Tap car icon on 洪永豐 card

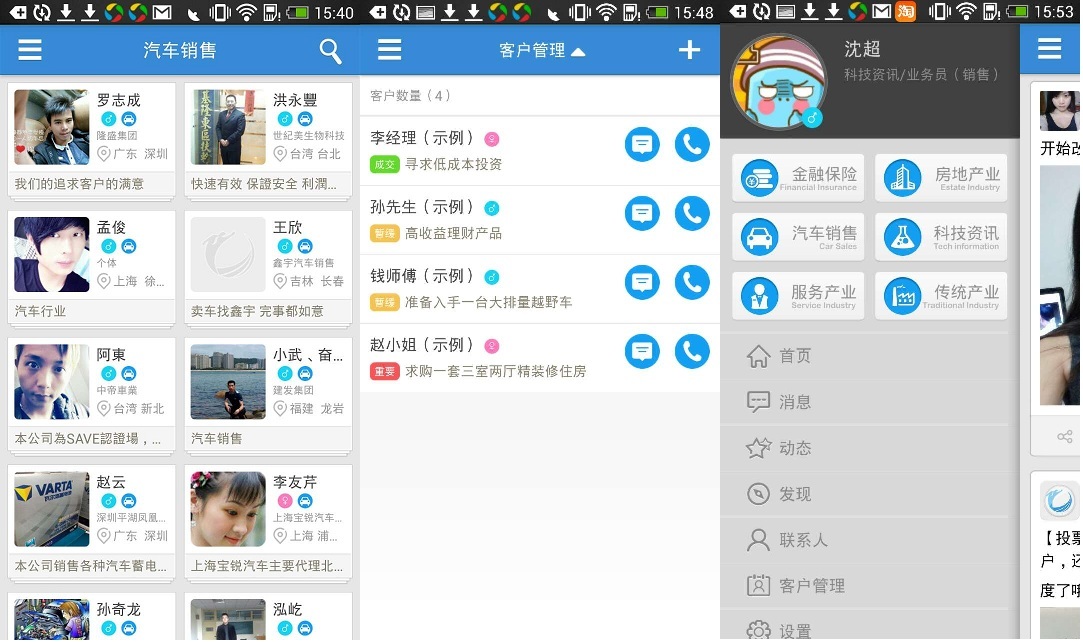coord(305,119)
